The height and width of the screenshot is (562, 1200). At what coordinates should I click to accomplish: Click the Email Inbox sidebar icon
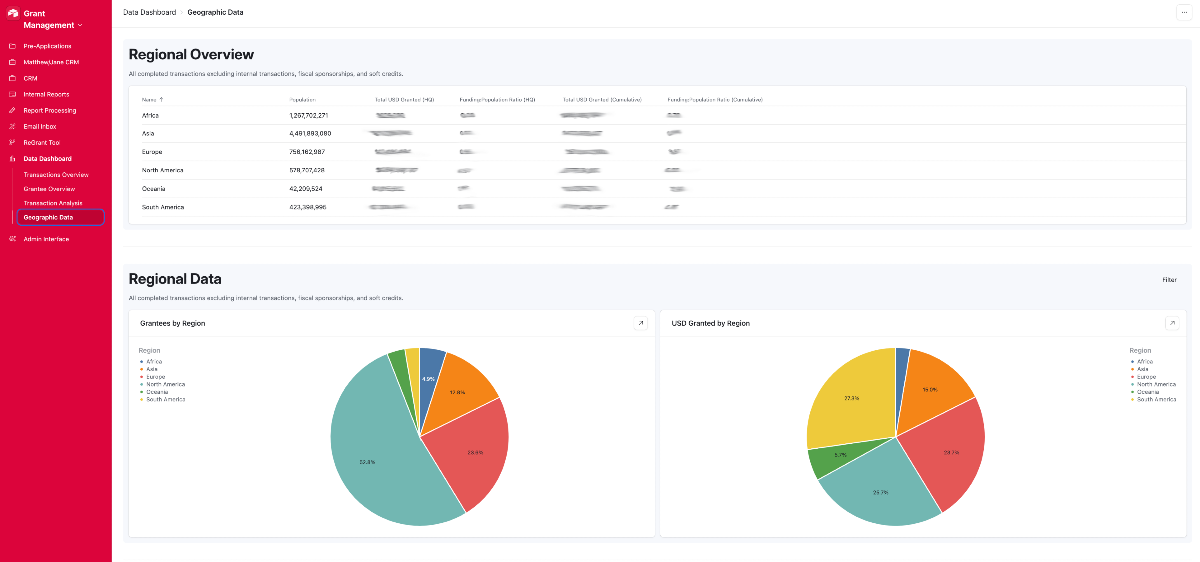click(12, 126)
